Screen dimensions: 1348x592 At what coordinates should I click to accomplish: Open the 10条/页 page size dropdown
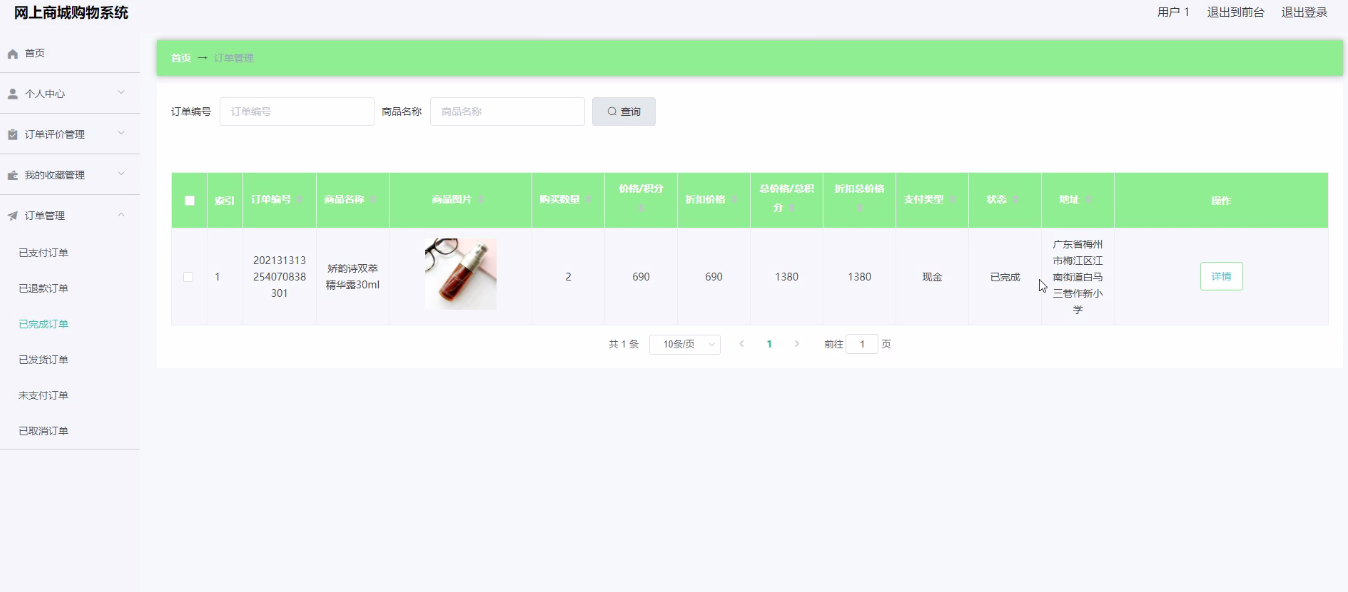click(x=685, y=344)
